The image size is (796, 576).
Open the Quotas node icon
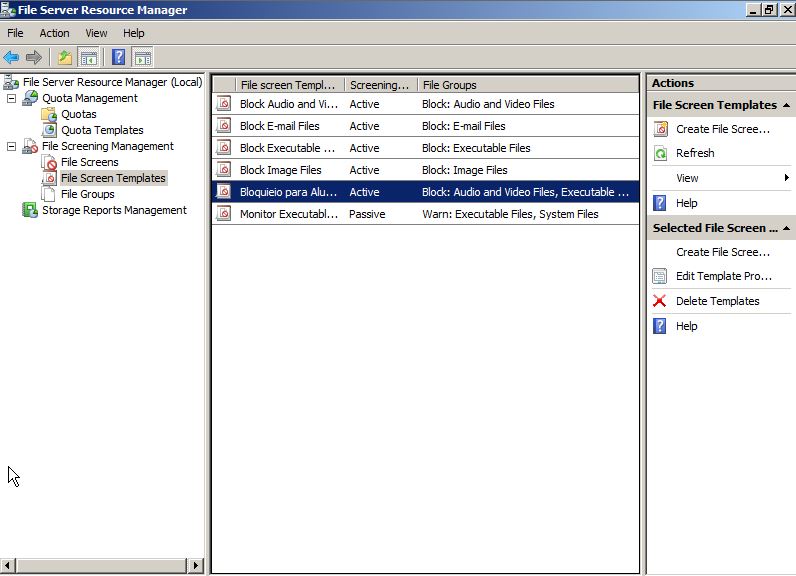coord(49,114)
